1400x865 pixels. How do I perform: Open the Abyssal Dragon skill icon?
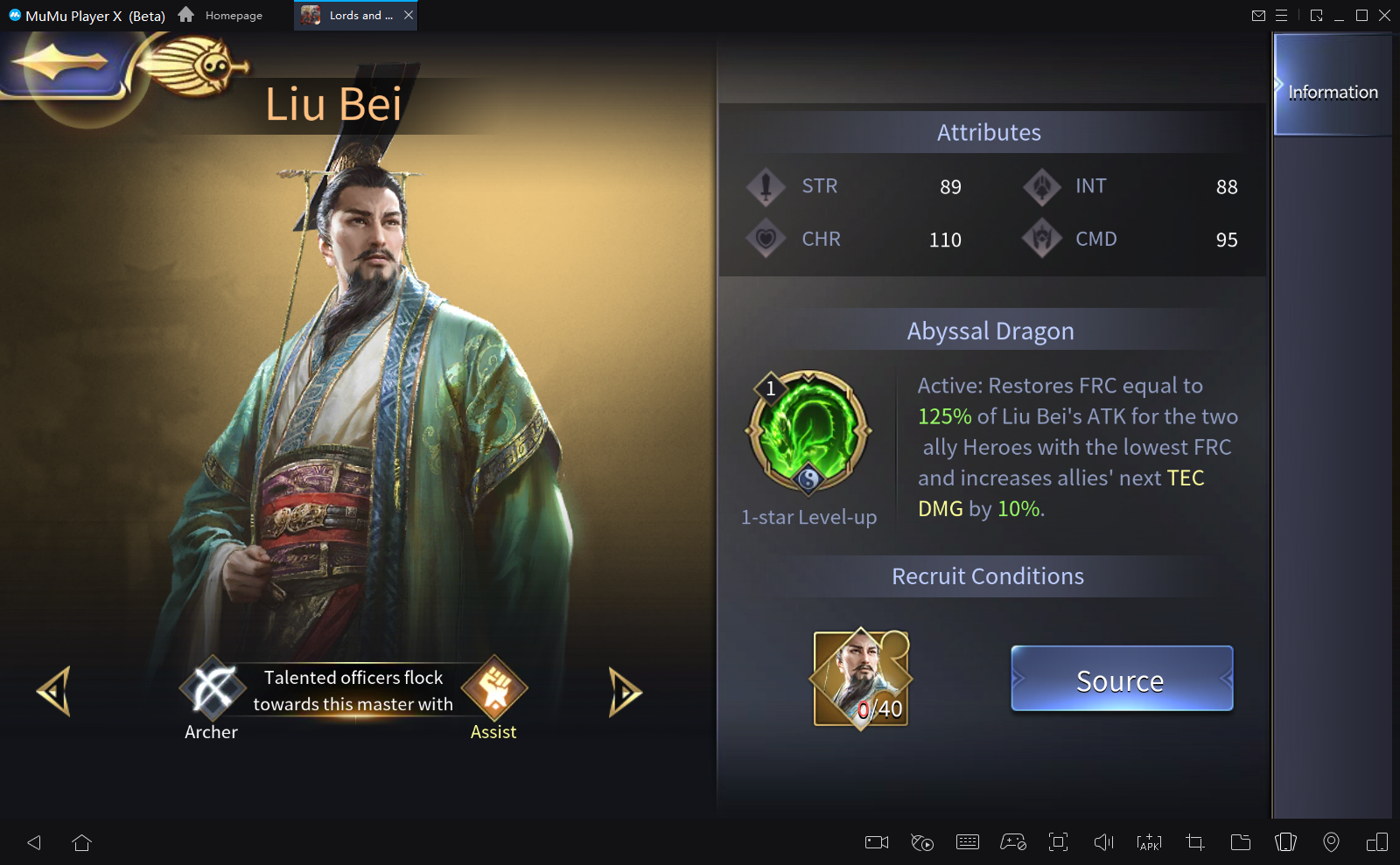[x=808, y=433]
